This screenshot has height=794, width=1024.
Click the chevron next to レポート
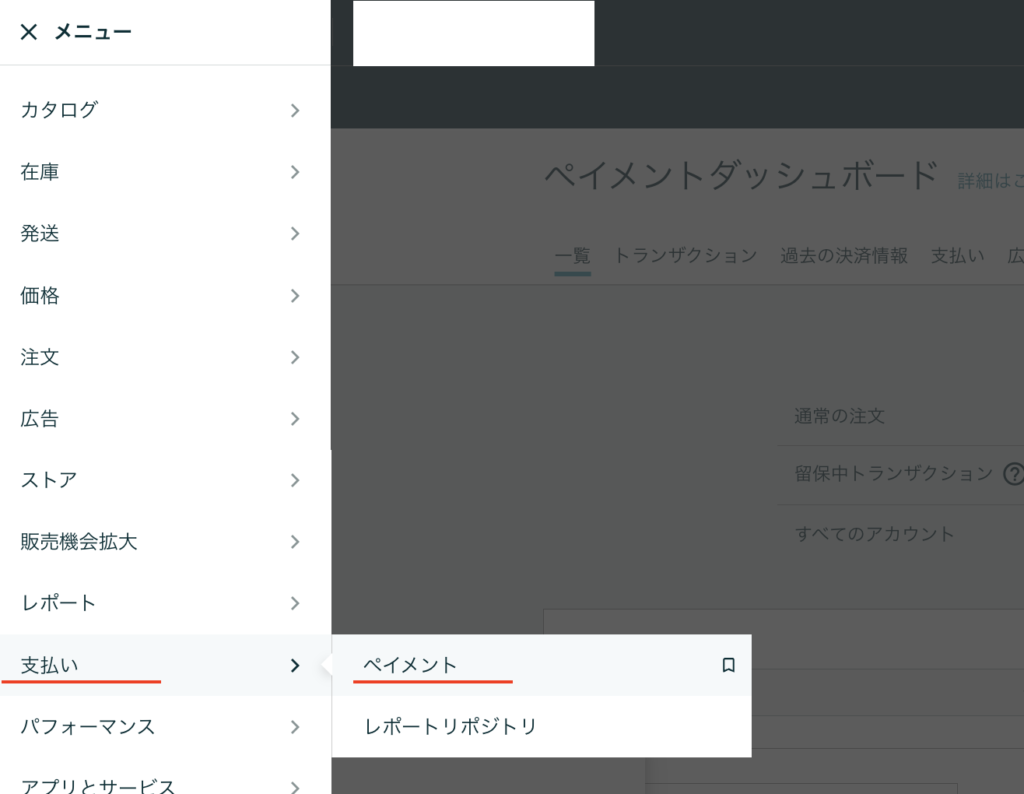pos(295,603)
